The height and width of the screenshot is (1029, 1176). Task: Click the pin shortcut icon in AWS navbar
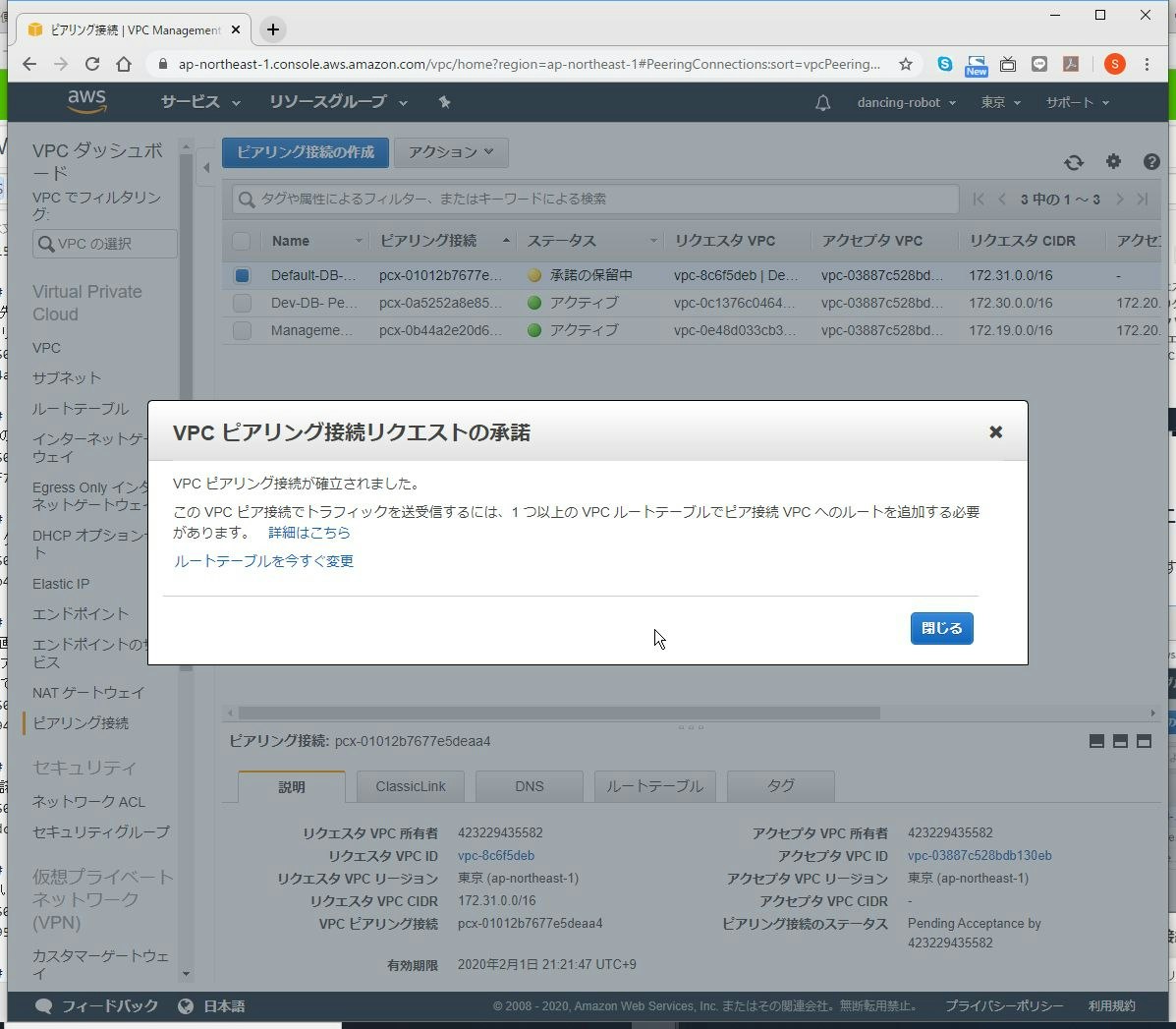pyautogui.click(x=444, y=102)
